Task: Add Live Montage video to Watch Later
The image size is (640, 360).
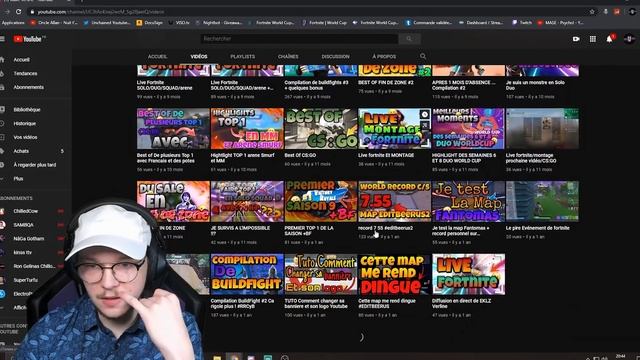Action: [424, 115]
